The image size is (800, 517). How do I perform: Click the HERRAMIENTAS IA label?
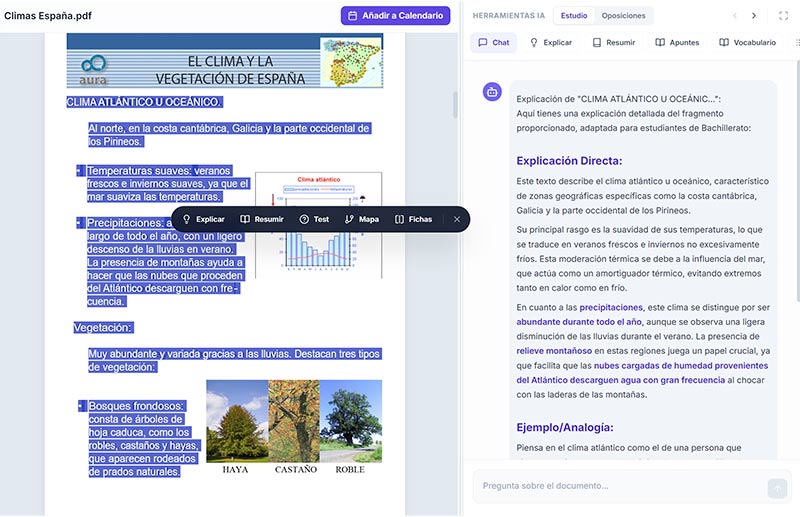click(x=509, y=16)
